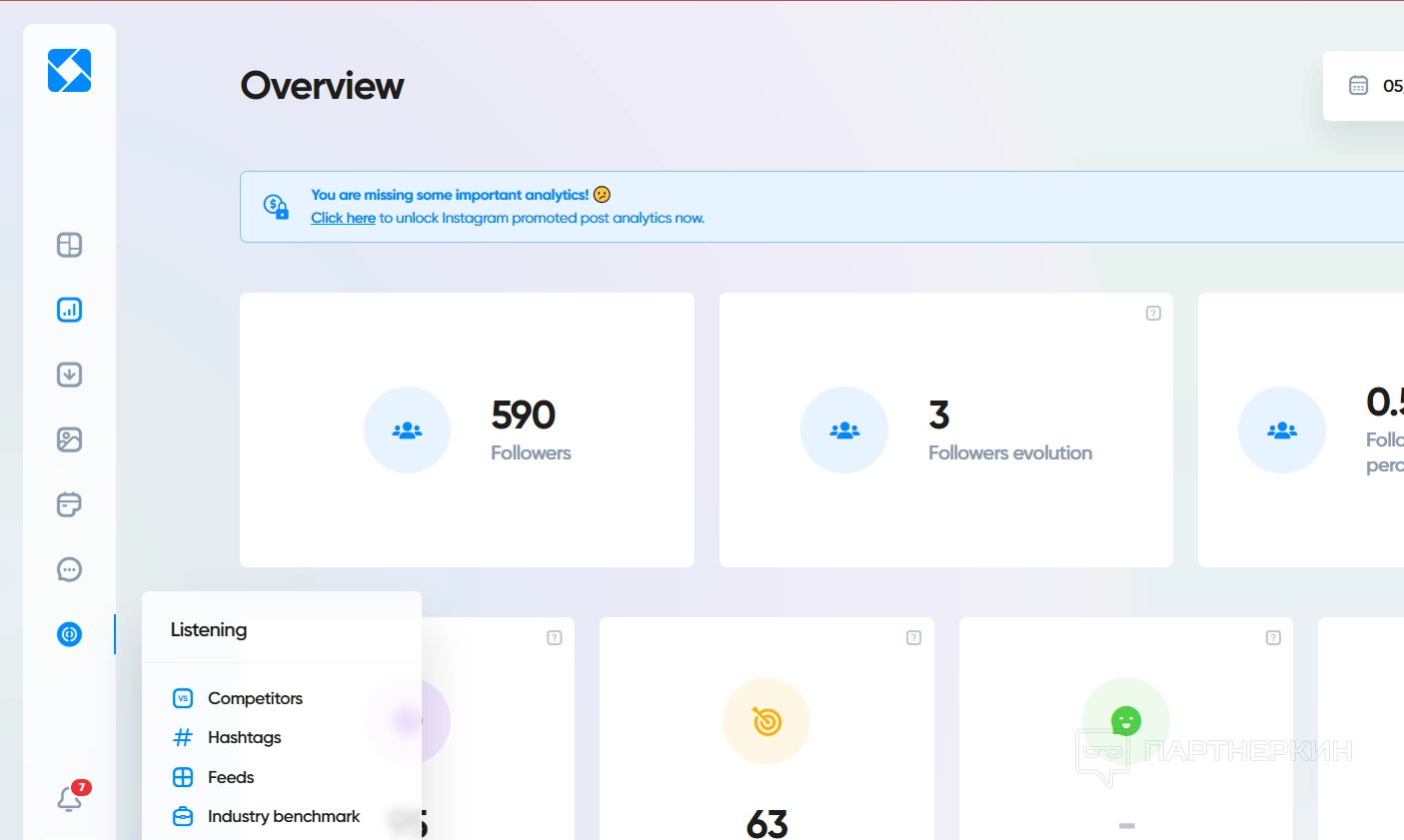The height and width of the screenshot is (840, 1404).
Task: Open the date range picker at top right
Action: pyautogui.click(x=1364, y=86)
